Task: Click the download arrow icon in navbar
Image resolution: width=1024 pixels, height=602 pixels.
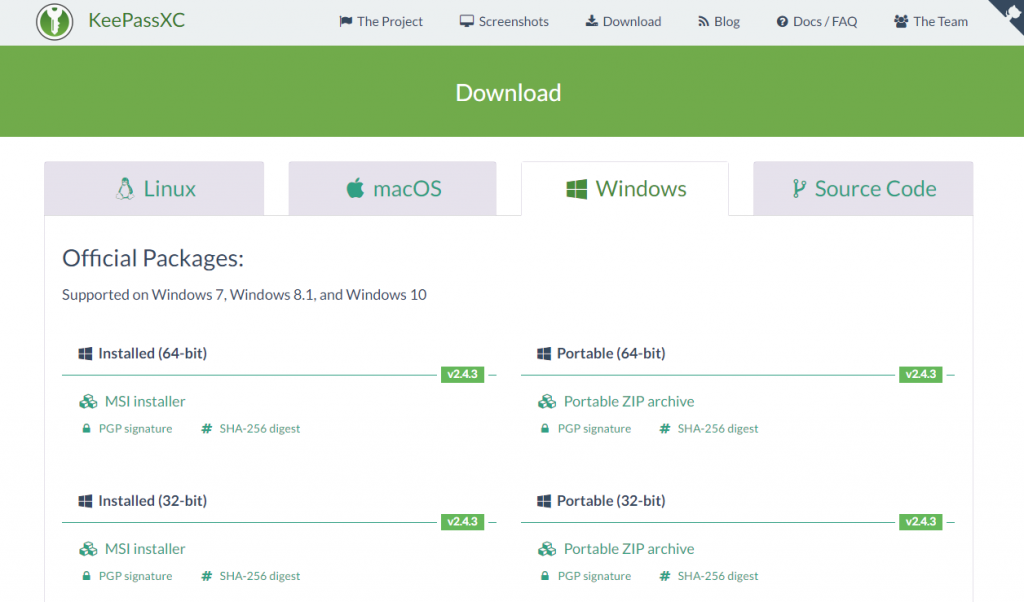Action: (592, 21)
